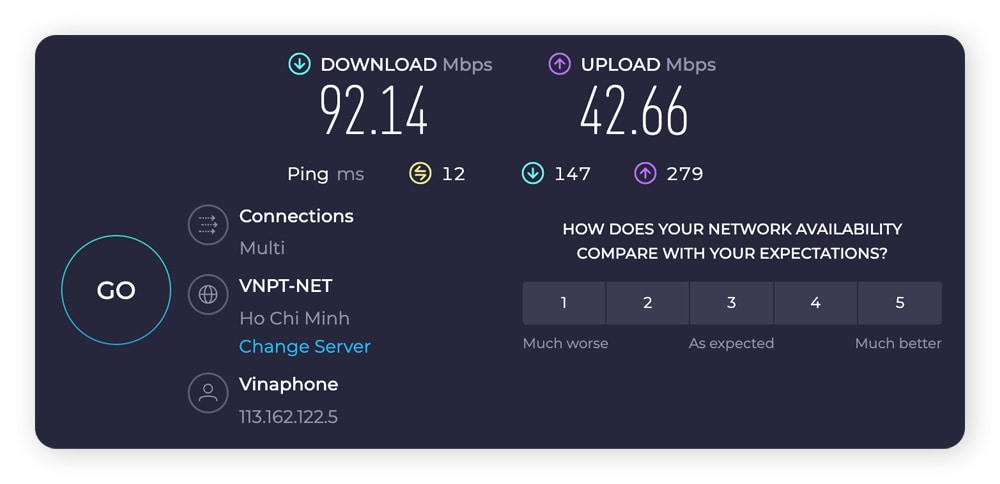Screen dimensions: 1000x484
Task: Select rating 2 for network availability
Action: coord(648,303)
